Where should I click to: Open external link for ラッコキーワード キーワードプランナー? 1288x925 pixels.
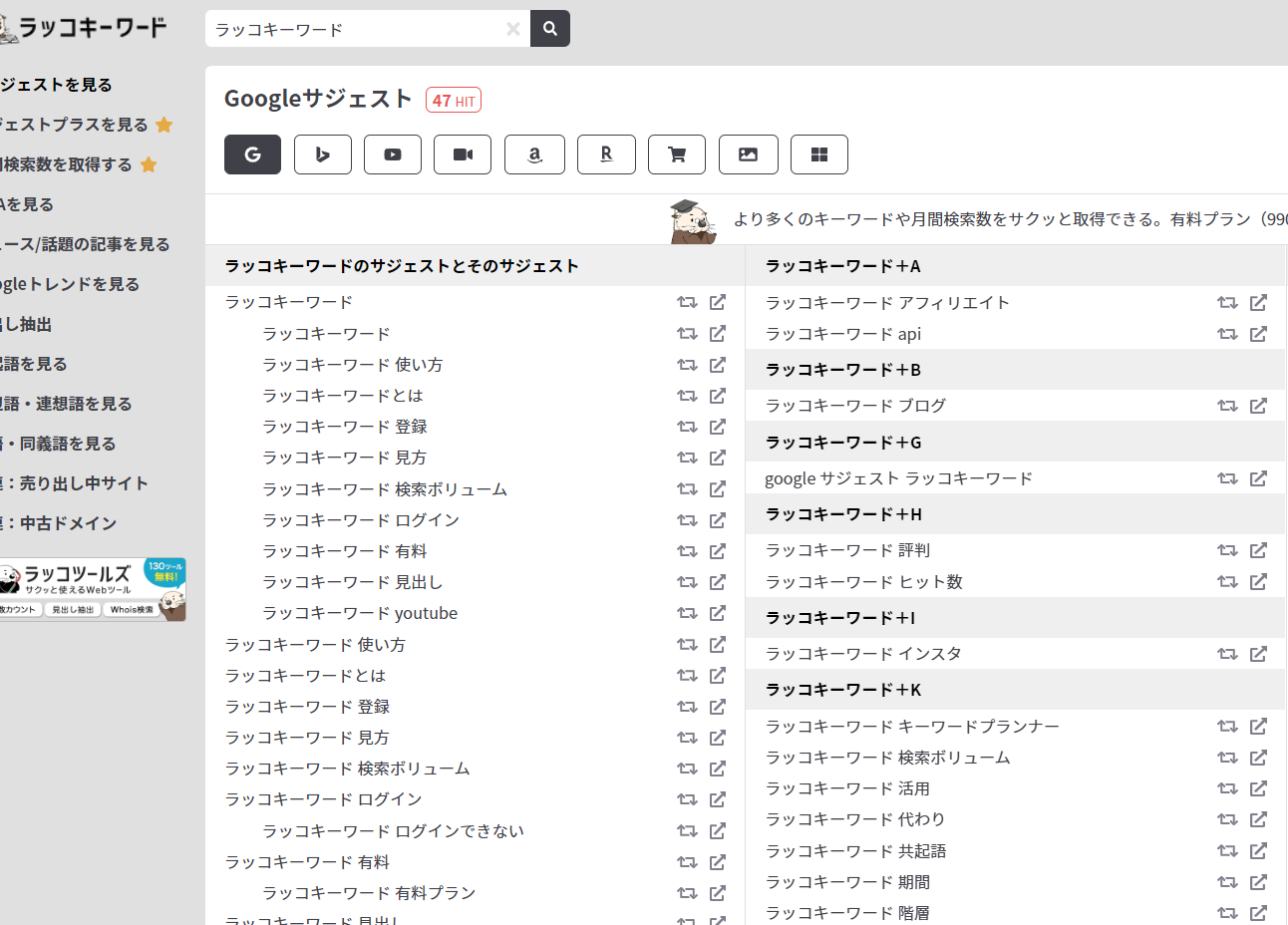[1258, 727]
